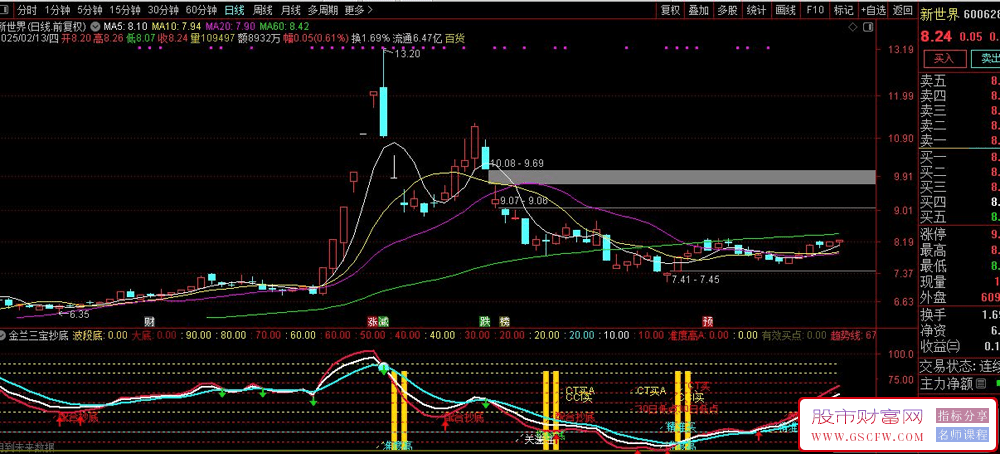Select the 15分钟 period tab

click(x=124, y=10)
